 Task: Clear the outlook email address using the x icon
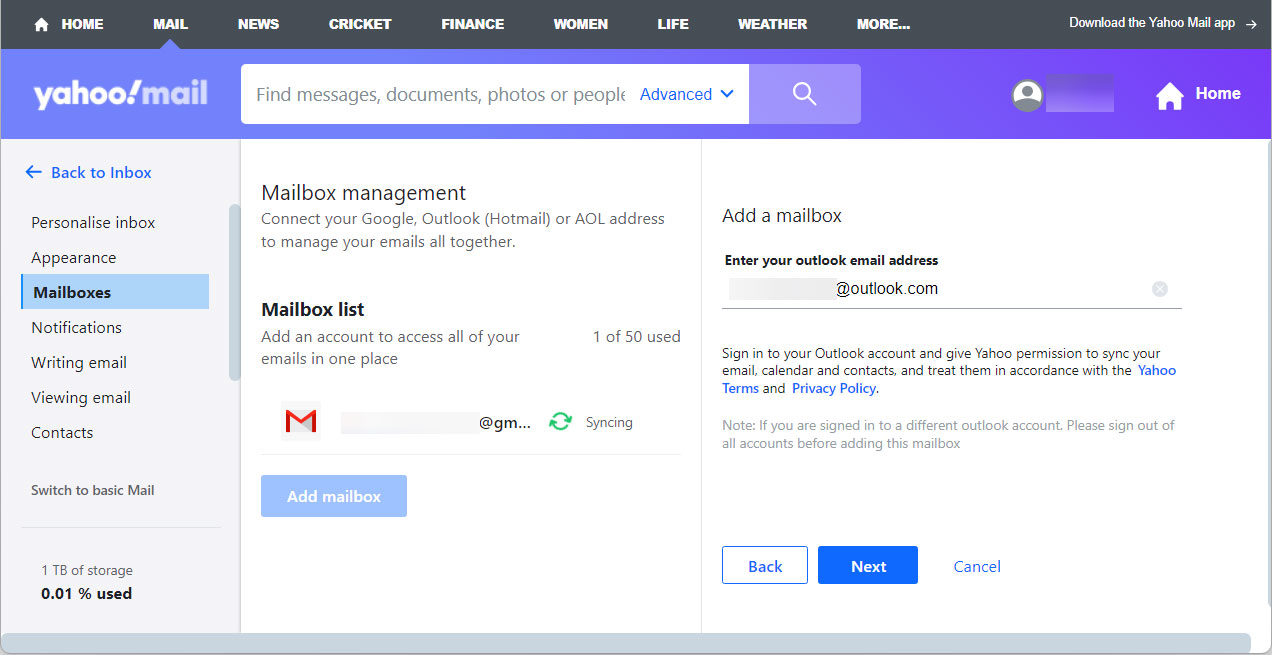coord(1160,289)
